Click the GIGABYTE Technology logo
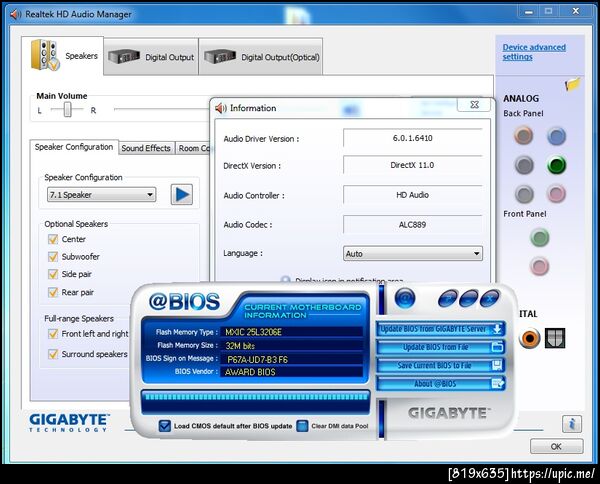 [x=69, y=422]
